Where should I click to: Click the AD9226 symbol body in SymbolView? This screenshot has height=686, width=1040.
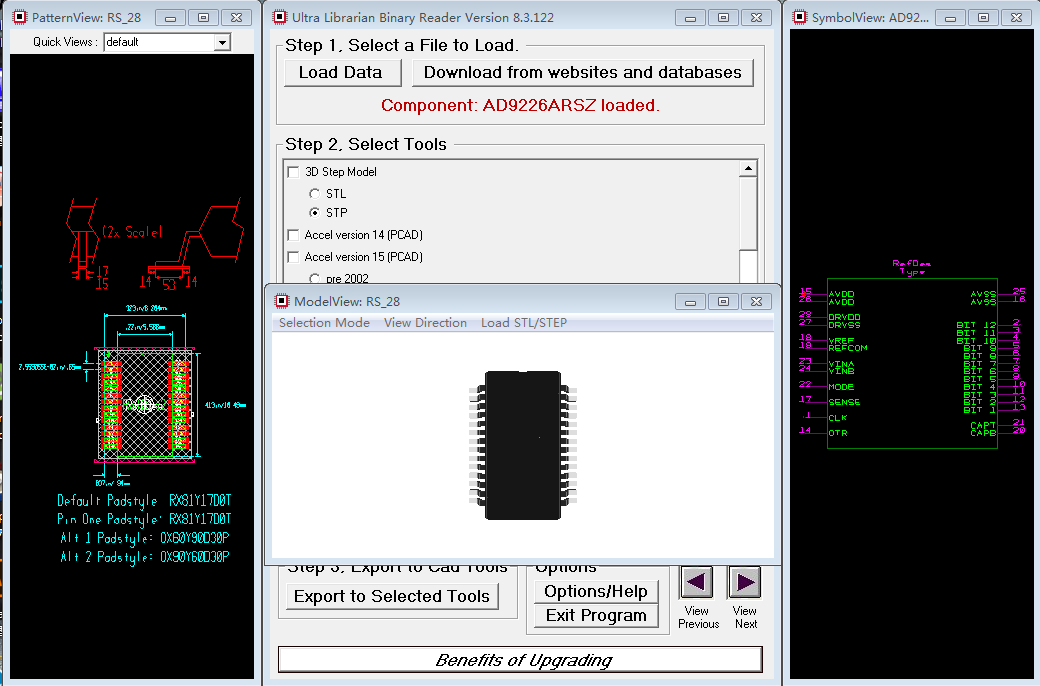pos(912,364)
